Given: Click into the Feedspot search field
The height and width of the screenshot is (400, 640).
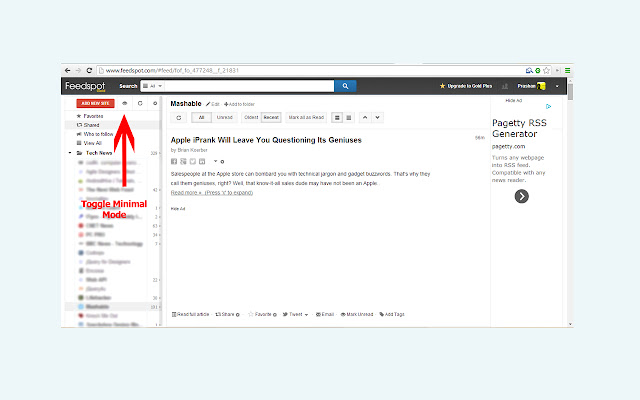Looking at the screenshot, I should point(249,86).
